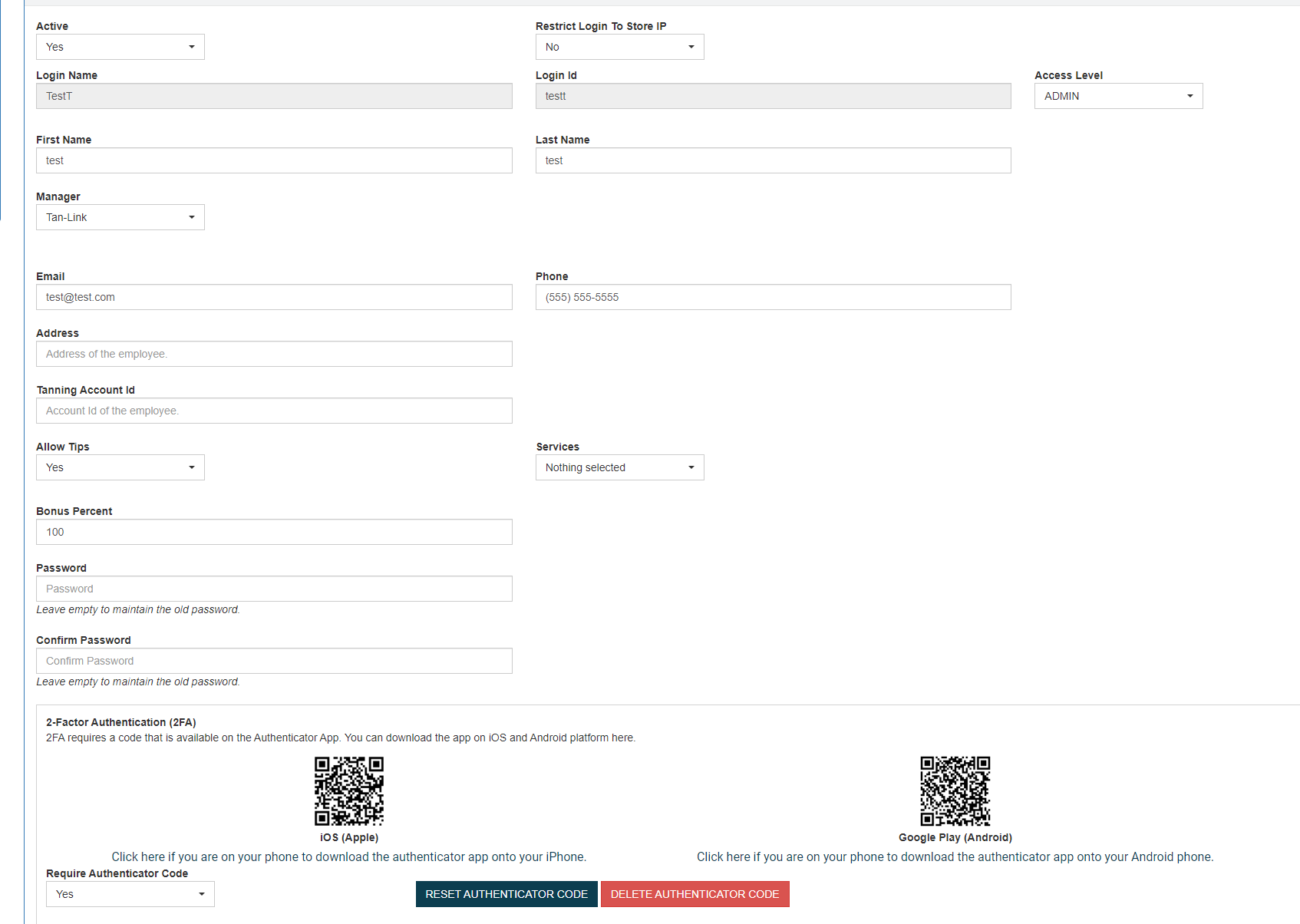Click the hint text below Password field

[138, 609]
